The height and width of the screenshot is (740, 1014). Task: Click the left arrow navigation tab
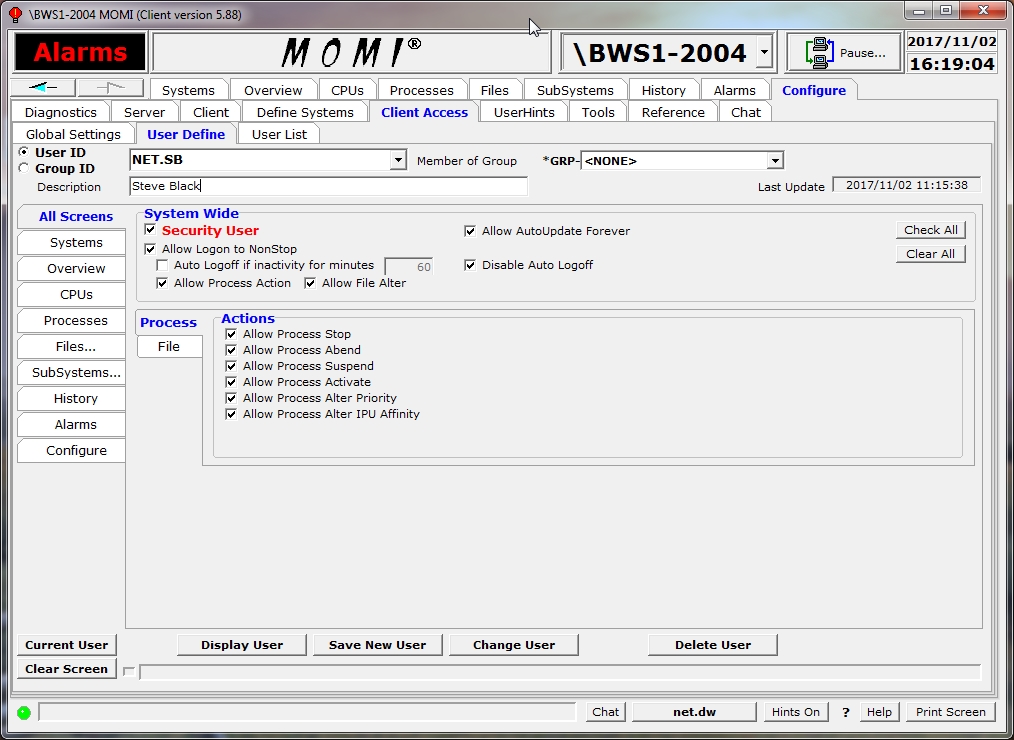click(44, 88)
